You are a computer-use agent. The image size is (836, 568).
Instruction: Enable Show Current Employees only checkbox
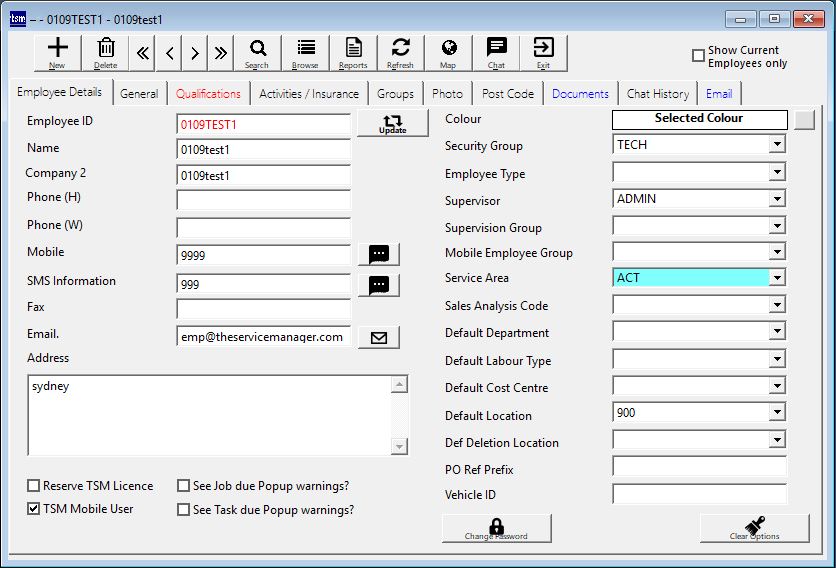(x=698, y=56)
